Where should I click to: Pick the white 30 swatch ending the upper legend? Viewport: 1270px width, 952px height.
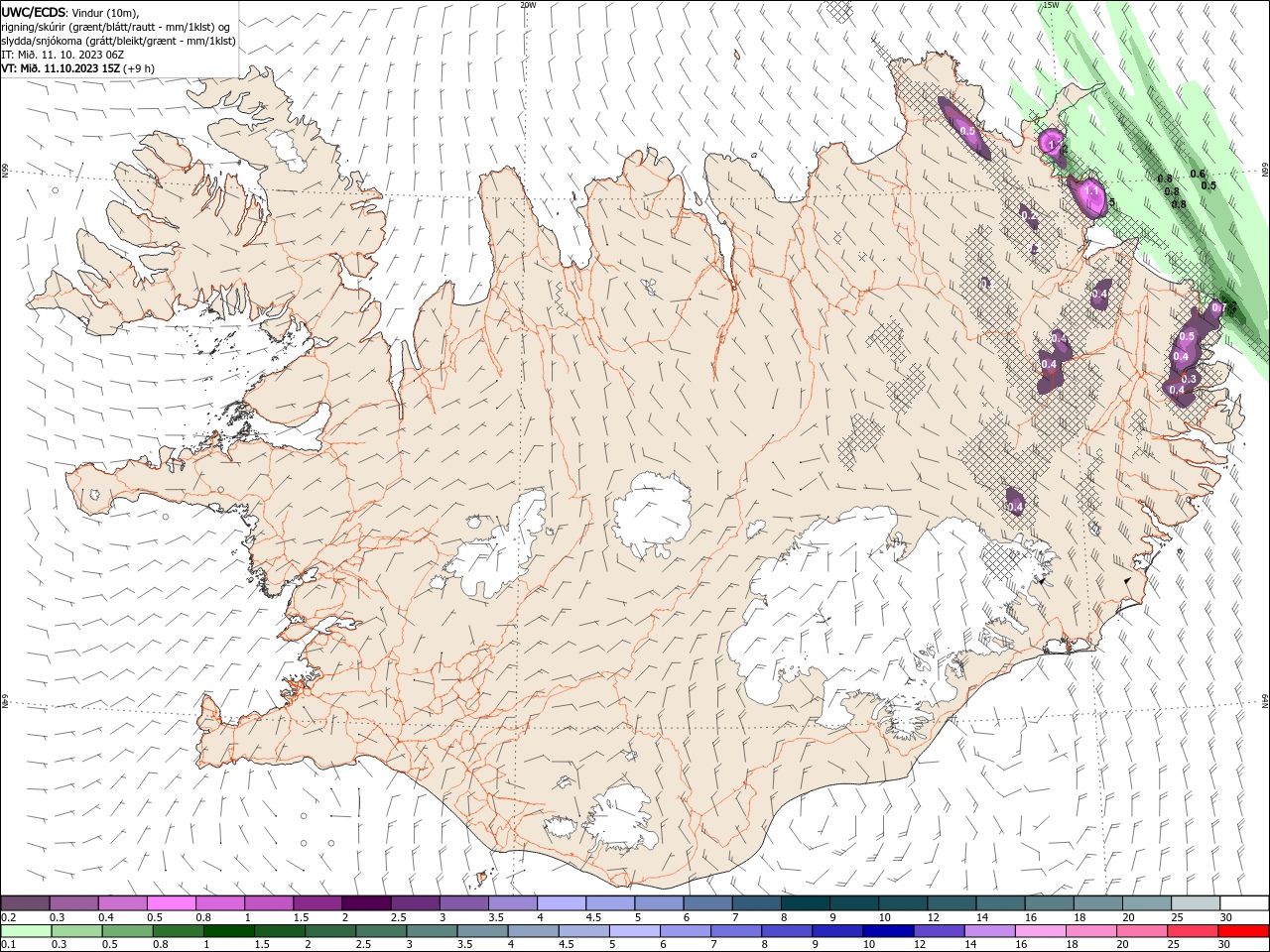click(1244, 902)
